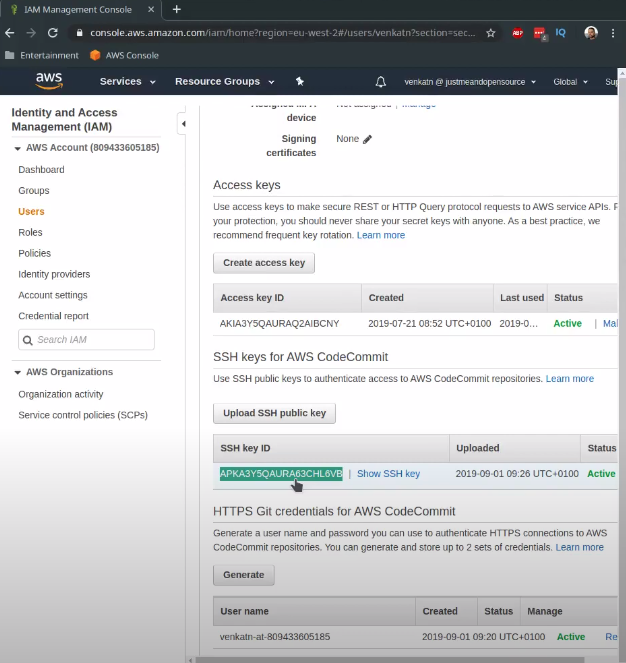Open Account settings in sidebar
The height and width of the screenshot is (663, 626).
pyautogui.click(x=53, y=295)
